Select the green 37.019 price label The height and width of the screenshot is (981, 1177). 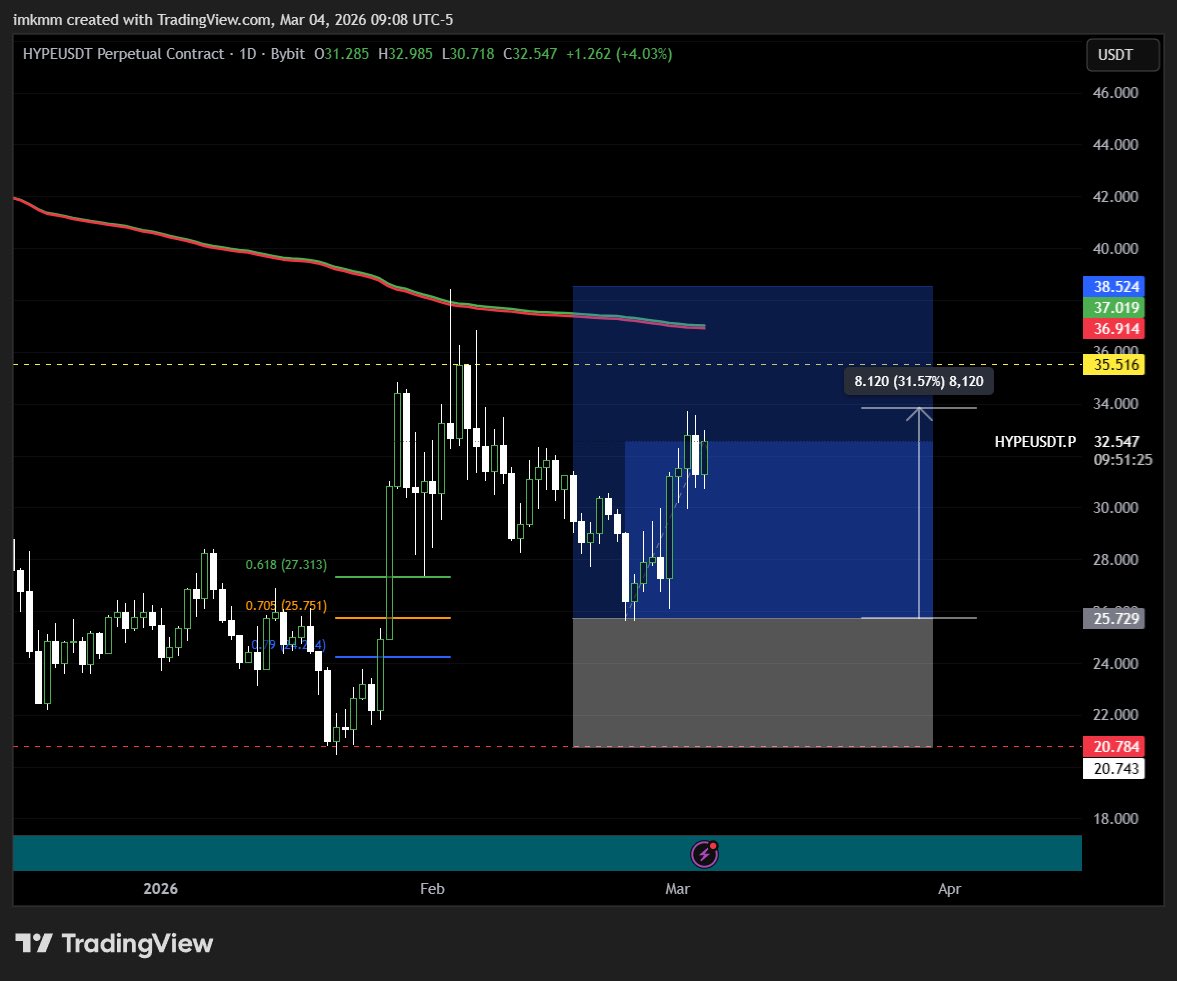point(1114,308)
